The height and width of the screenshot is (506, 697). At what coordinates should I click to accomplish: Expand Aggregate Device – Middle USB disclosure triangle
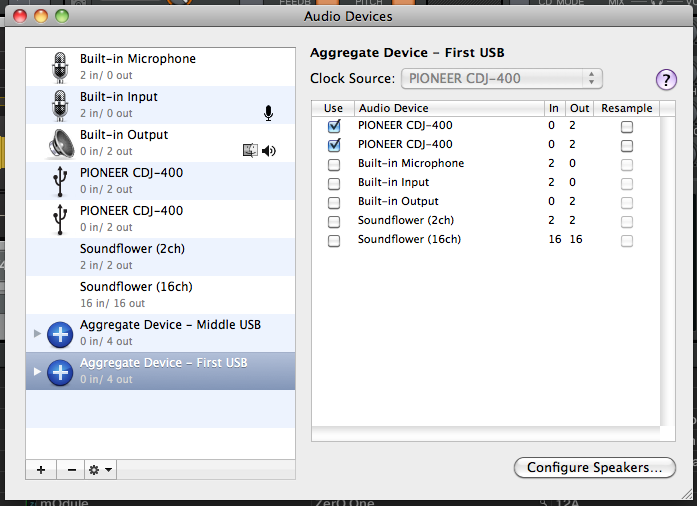click(x=38, y=333)
